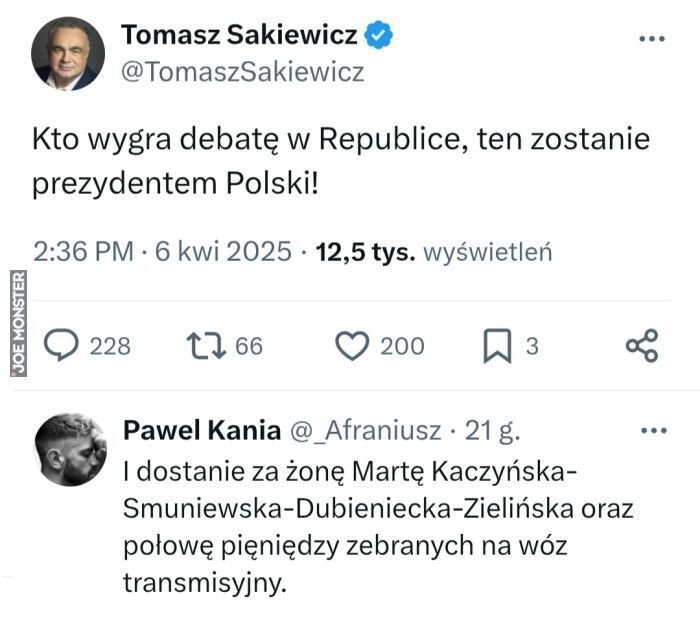Open more options on Pawel Kania's reply
The width and height of the screenshot is (700, 638).
click(652, 431)
